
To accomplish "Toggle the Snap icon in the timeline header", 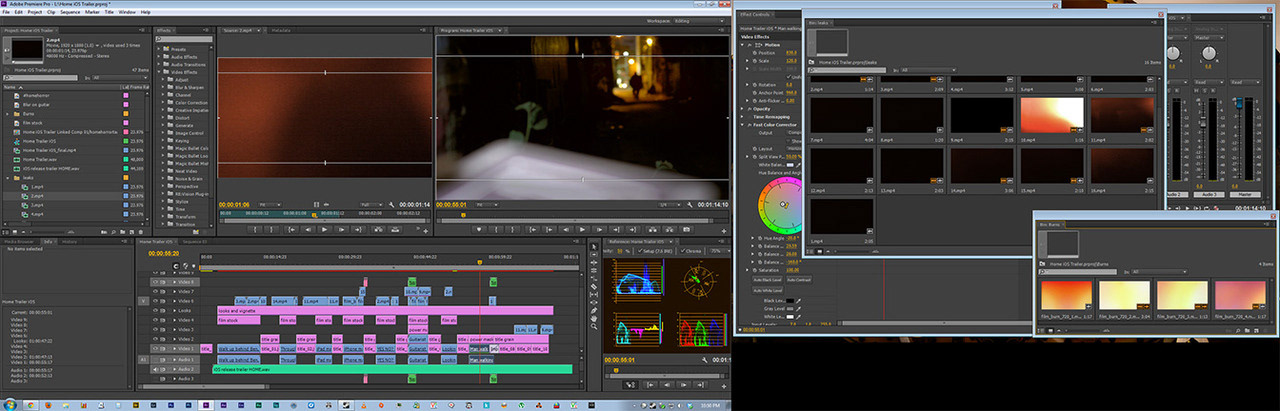I will (175, 266).
